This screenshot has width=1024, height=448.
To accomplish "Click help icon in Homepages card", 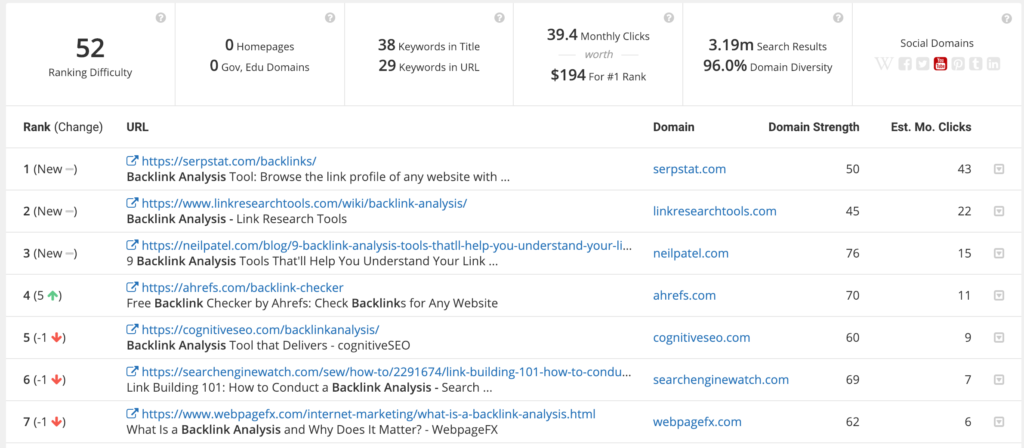I will [x=330, y=18].
